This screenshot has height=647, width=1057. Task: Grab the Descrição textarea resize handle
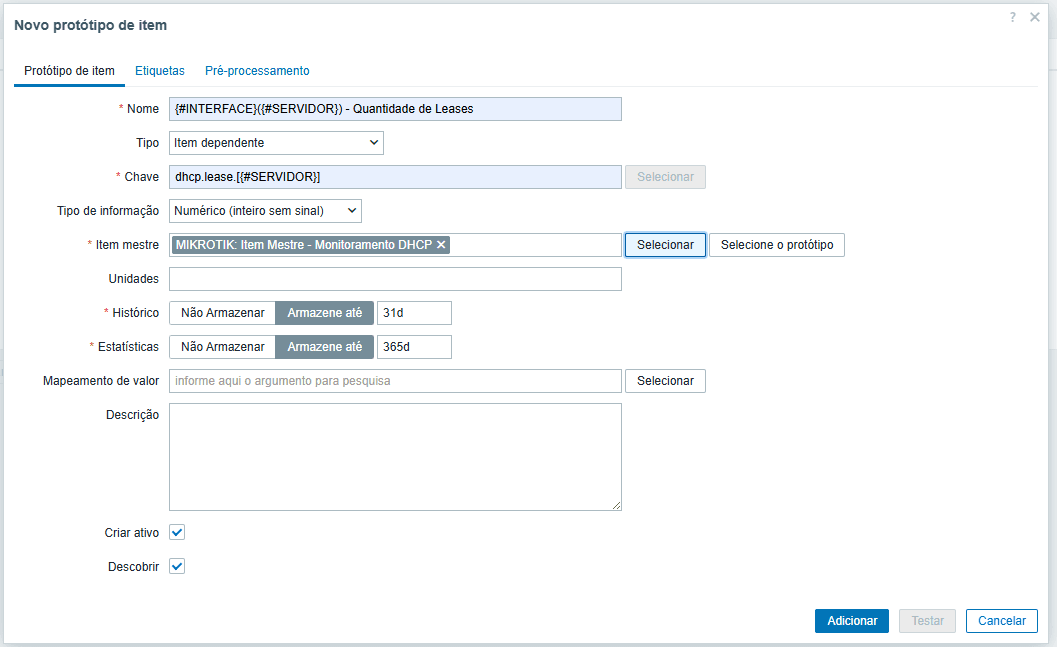(x=617, y=505)
